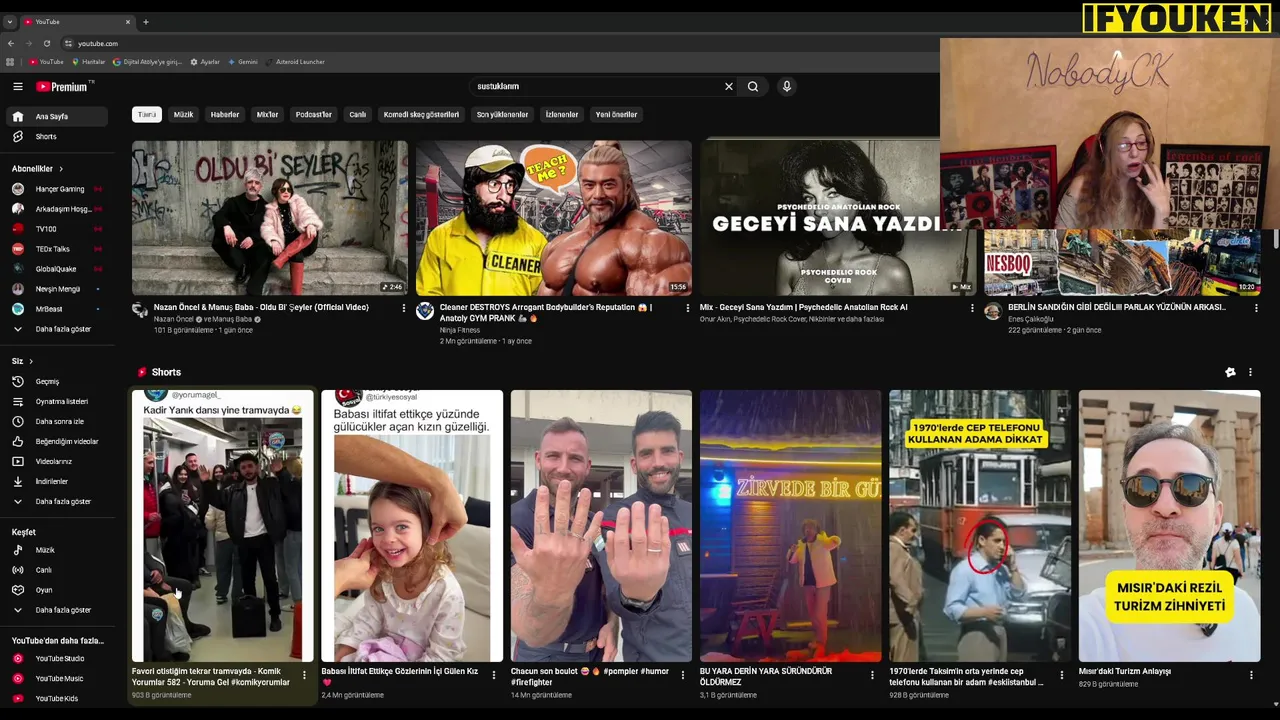Show more subscriptions with Daha fazla göster
Image resolution: width=1280 pixels, height=720 pixels.
click(x=55, y=329)
